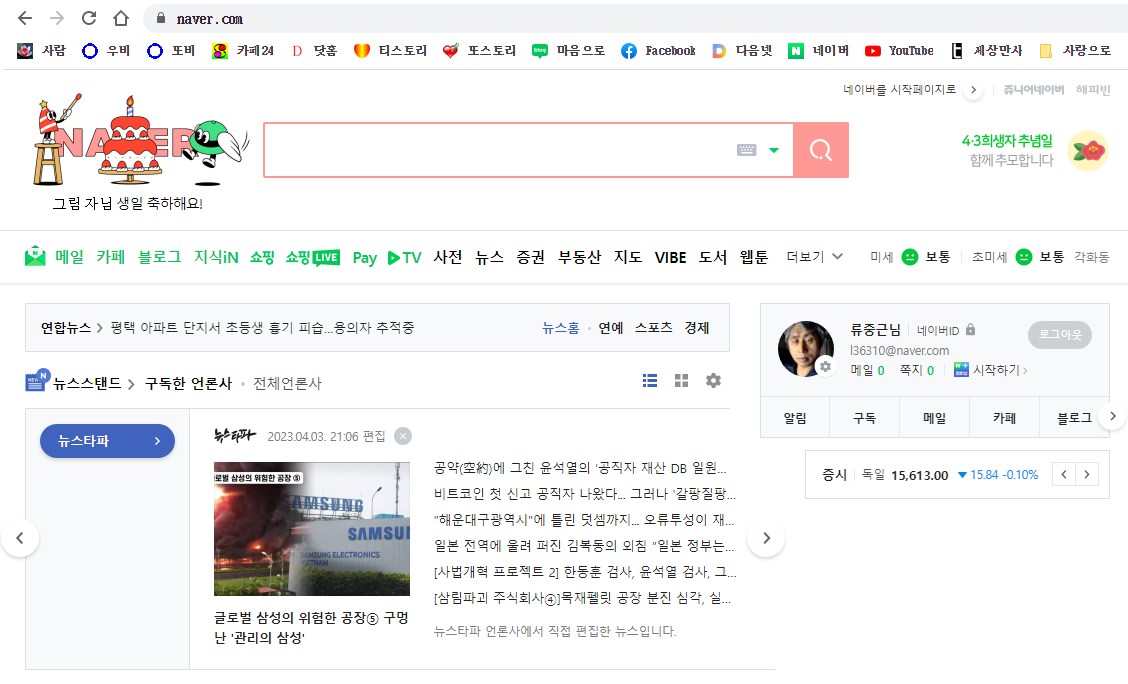
Task: Open 경제 news link
Action: 696,328
